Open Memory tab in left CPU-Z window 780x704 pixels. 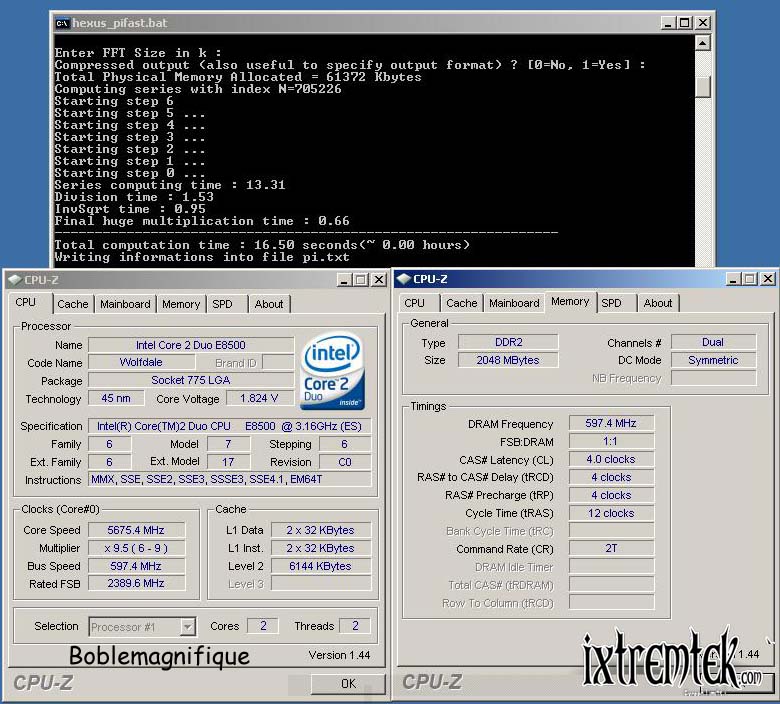pyautogui.click(x=181, y=304)
